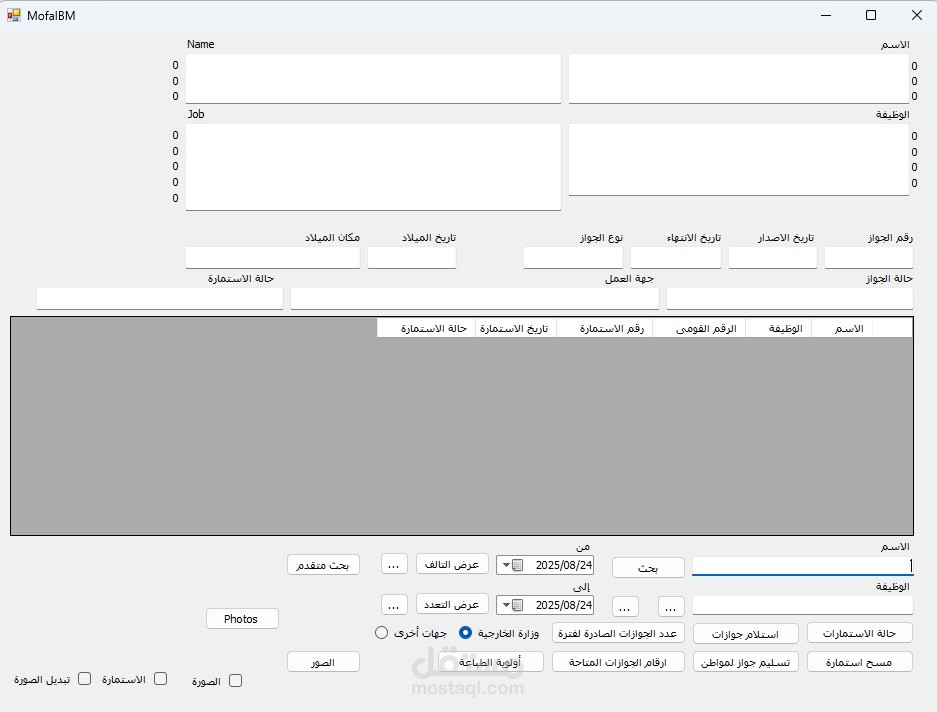Click the عرض التعدد button
The image size is (937, 712).
click(452, 604)
